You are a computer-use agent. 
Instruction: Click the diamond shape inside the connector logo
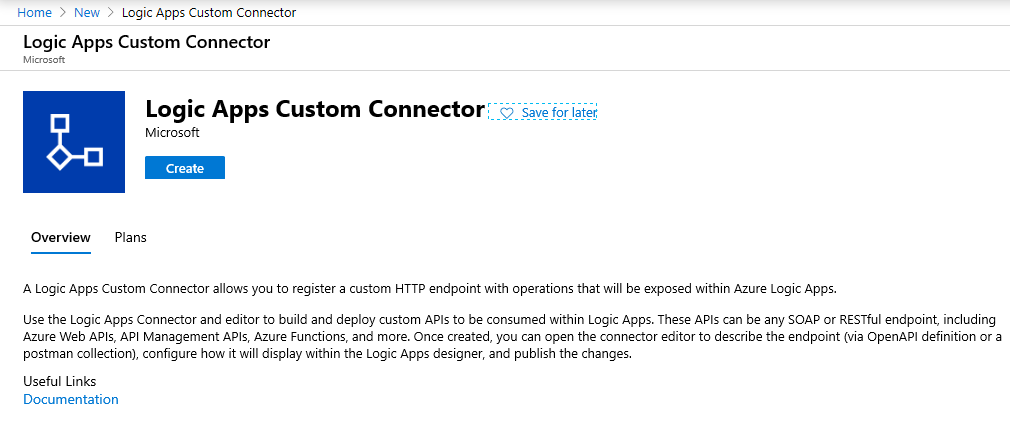(60, 156)
